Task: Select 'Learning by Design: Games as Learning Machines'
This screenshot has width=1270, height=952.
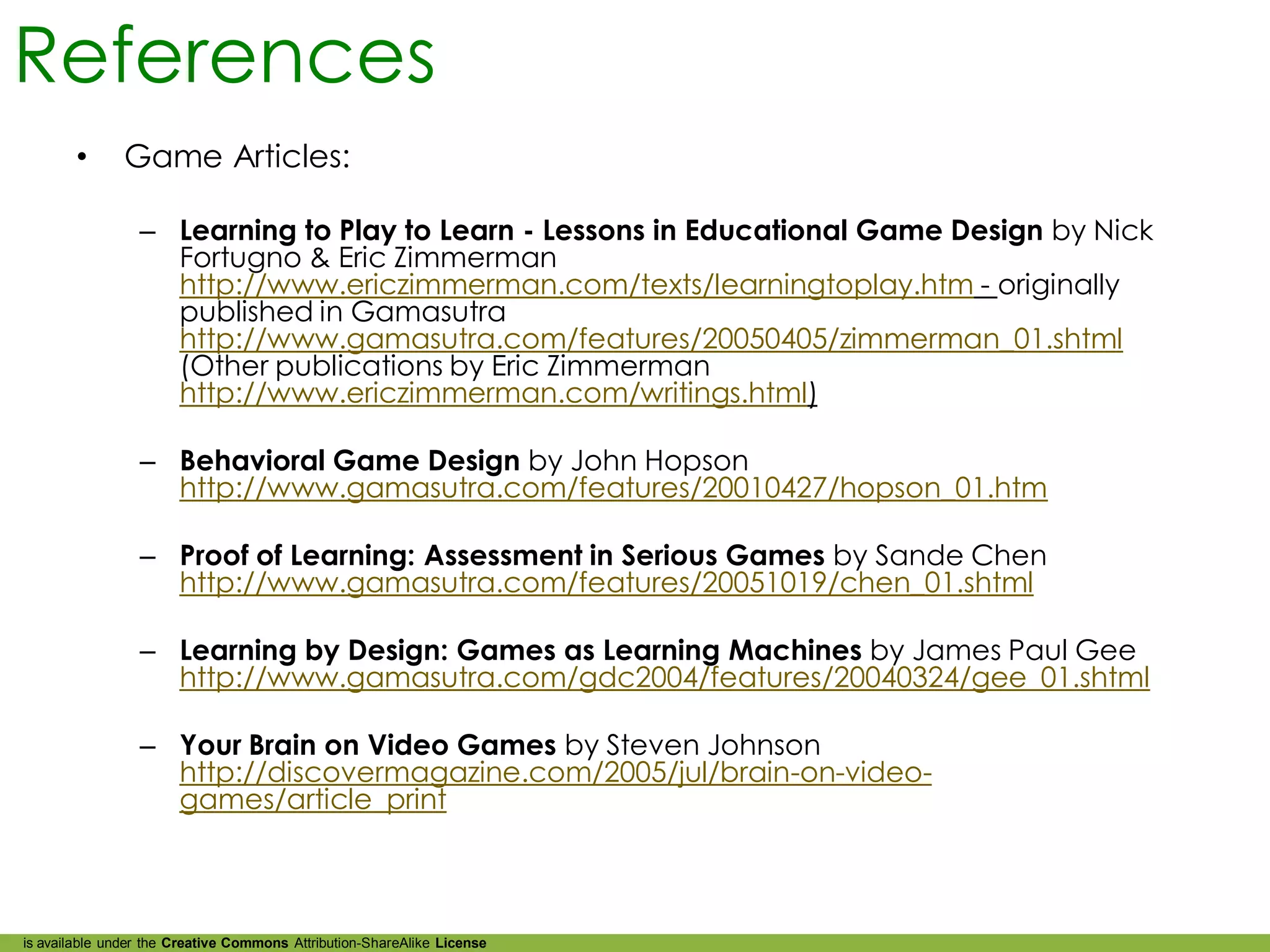Action: point(520,650)
